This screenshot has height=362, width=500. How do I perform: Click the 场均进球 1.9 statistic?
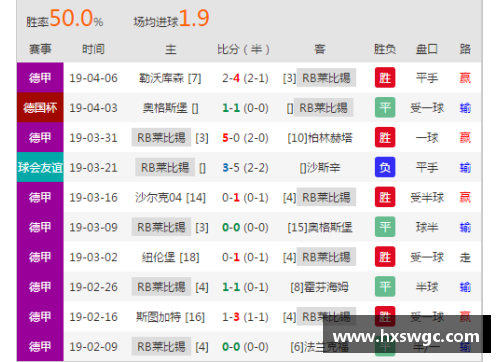pos(171,19)
